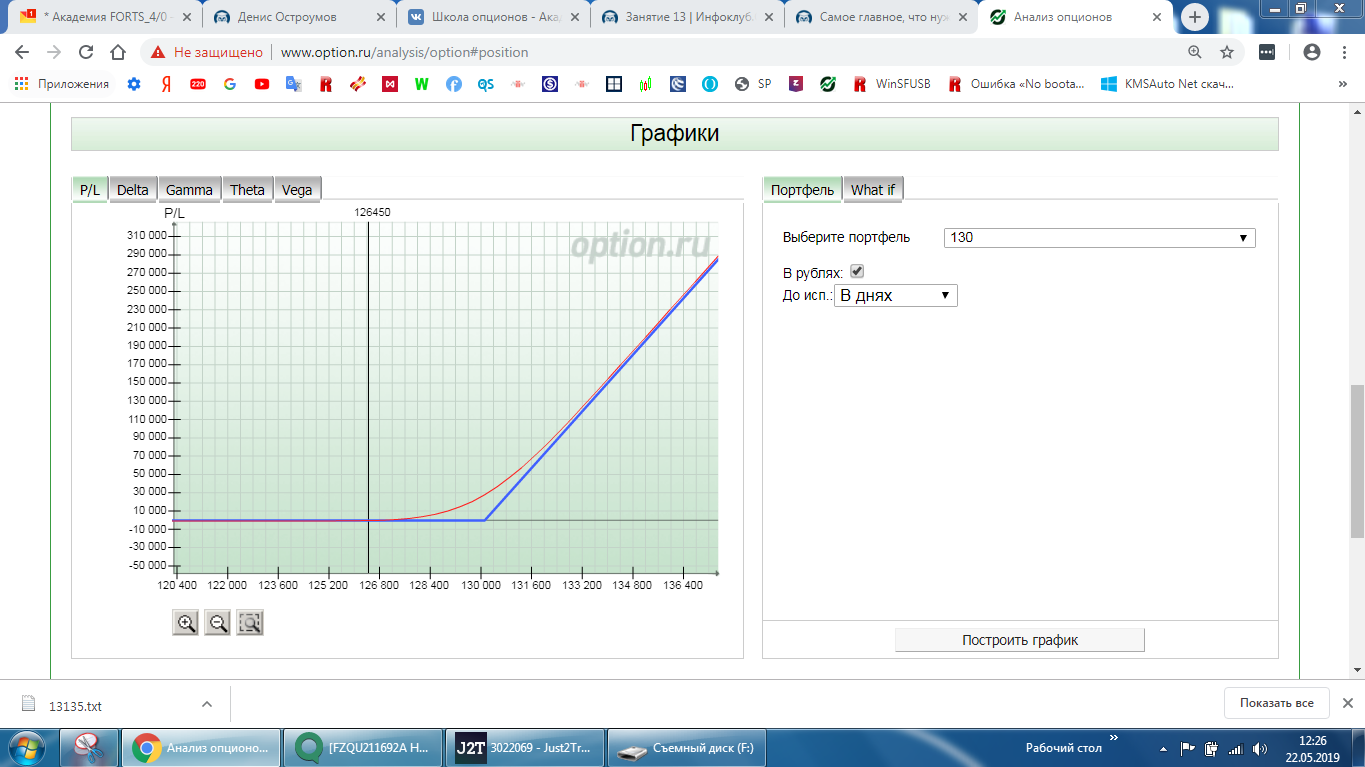Viewport: 1365px width, 767px height.
Task: Switch to the P/L chart tab
Action: 90,189
